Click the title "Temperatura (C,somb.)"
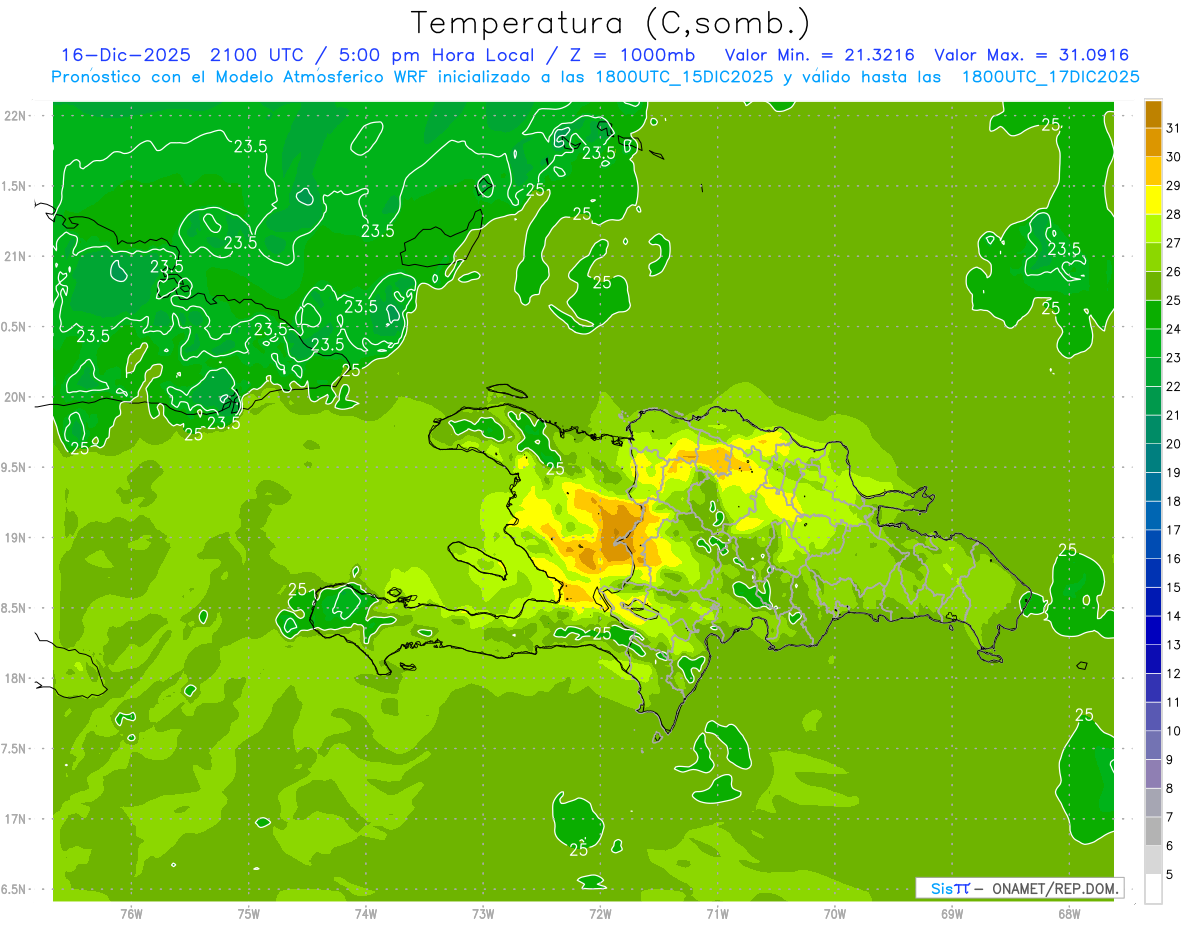Screen dimensions: 1200x927 [611, 23]
